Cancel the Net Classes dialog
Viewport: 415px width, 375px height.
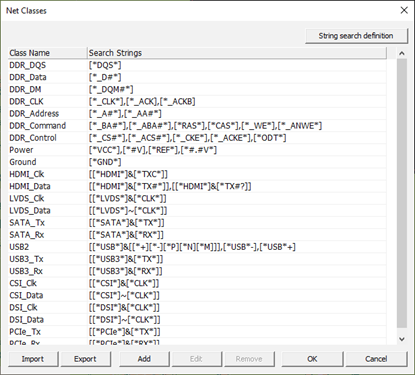[376, 359]
